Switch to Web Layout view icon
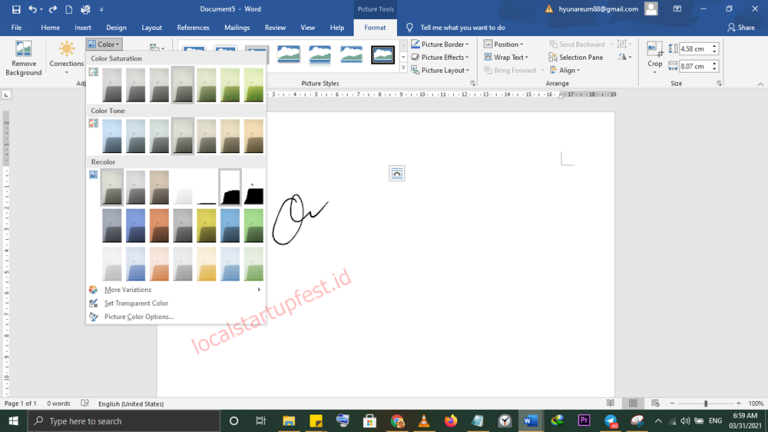The width and height of the screenshot is (768, 432). coord(655,403)
